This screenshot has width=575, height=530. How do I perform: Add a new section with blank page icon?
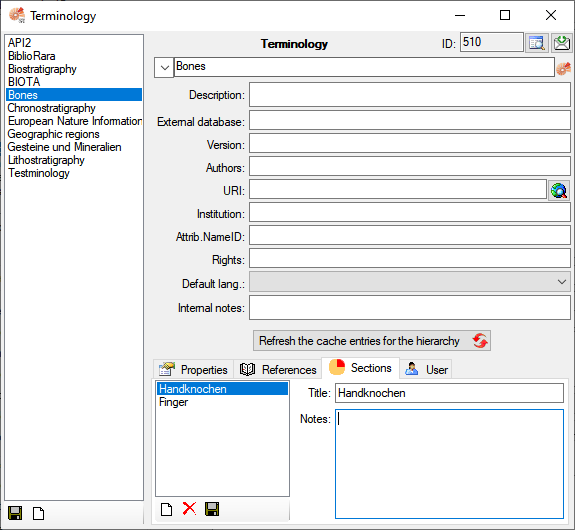point(166,509)
